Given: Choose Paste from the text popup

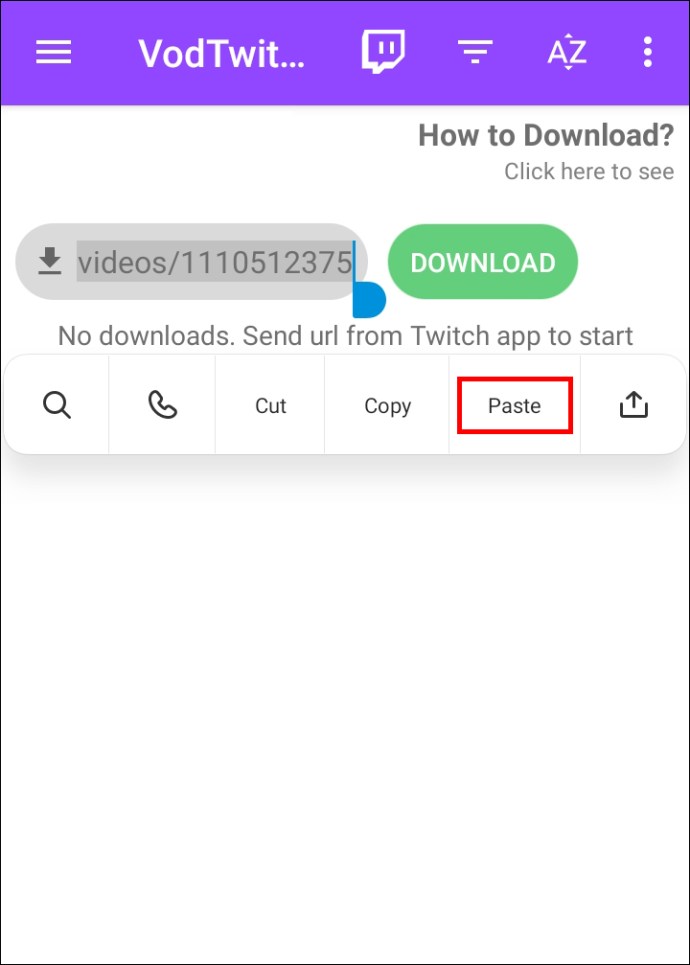Looking at the screenshot, I should pyautogui.click(x=515, y=406).
